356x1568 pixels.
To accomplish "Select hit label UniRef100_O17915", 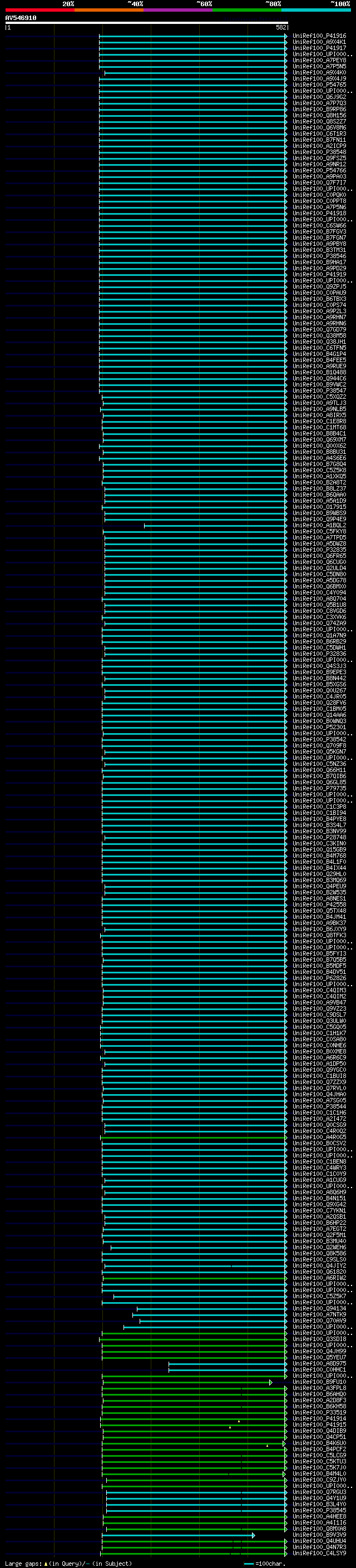I will point(319,507).
